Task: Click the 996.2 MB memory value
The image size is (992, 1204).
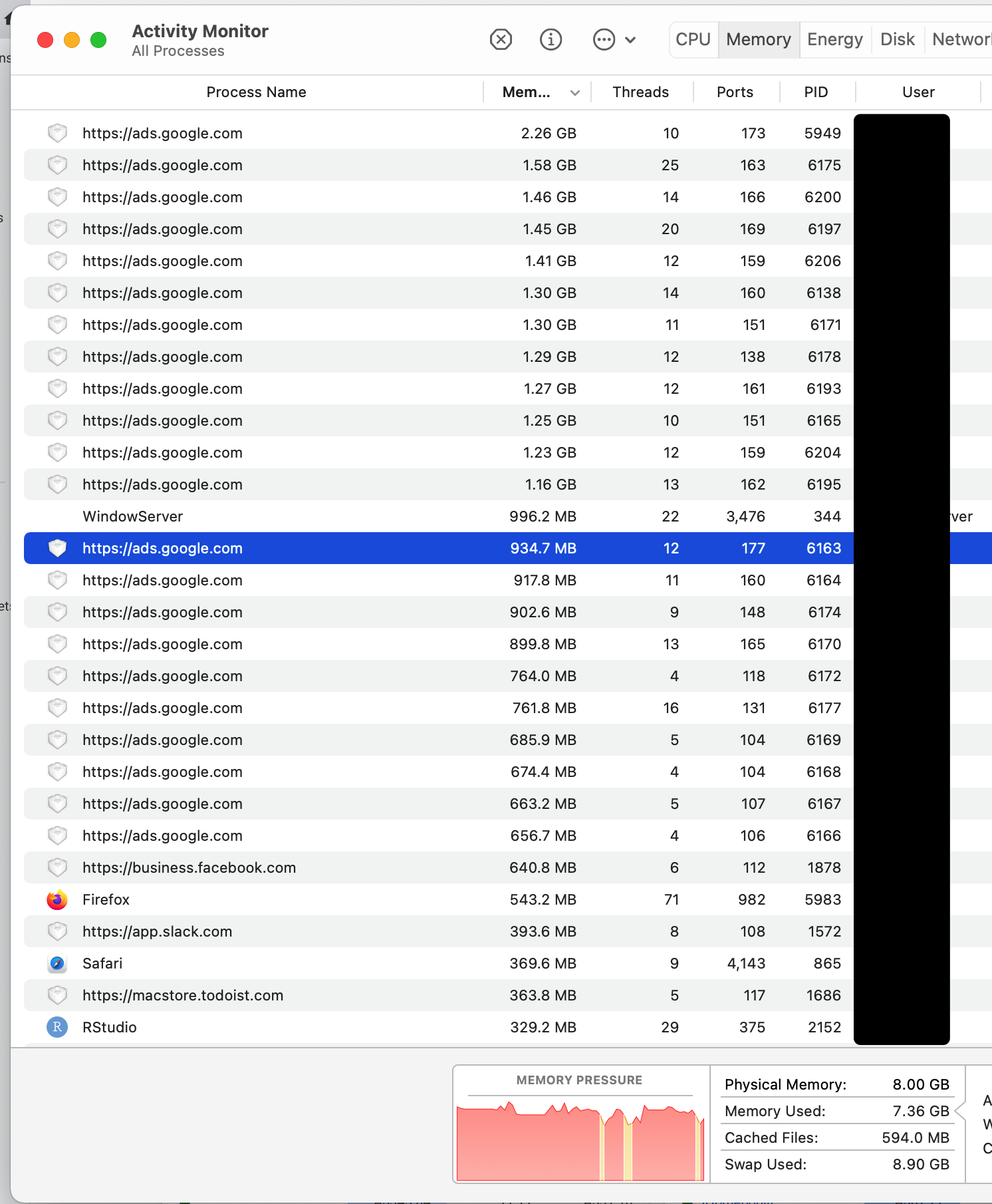Action: pyautogui.click(x=543, y=517)
